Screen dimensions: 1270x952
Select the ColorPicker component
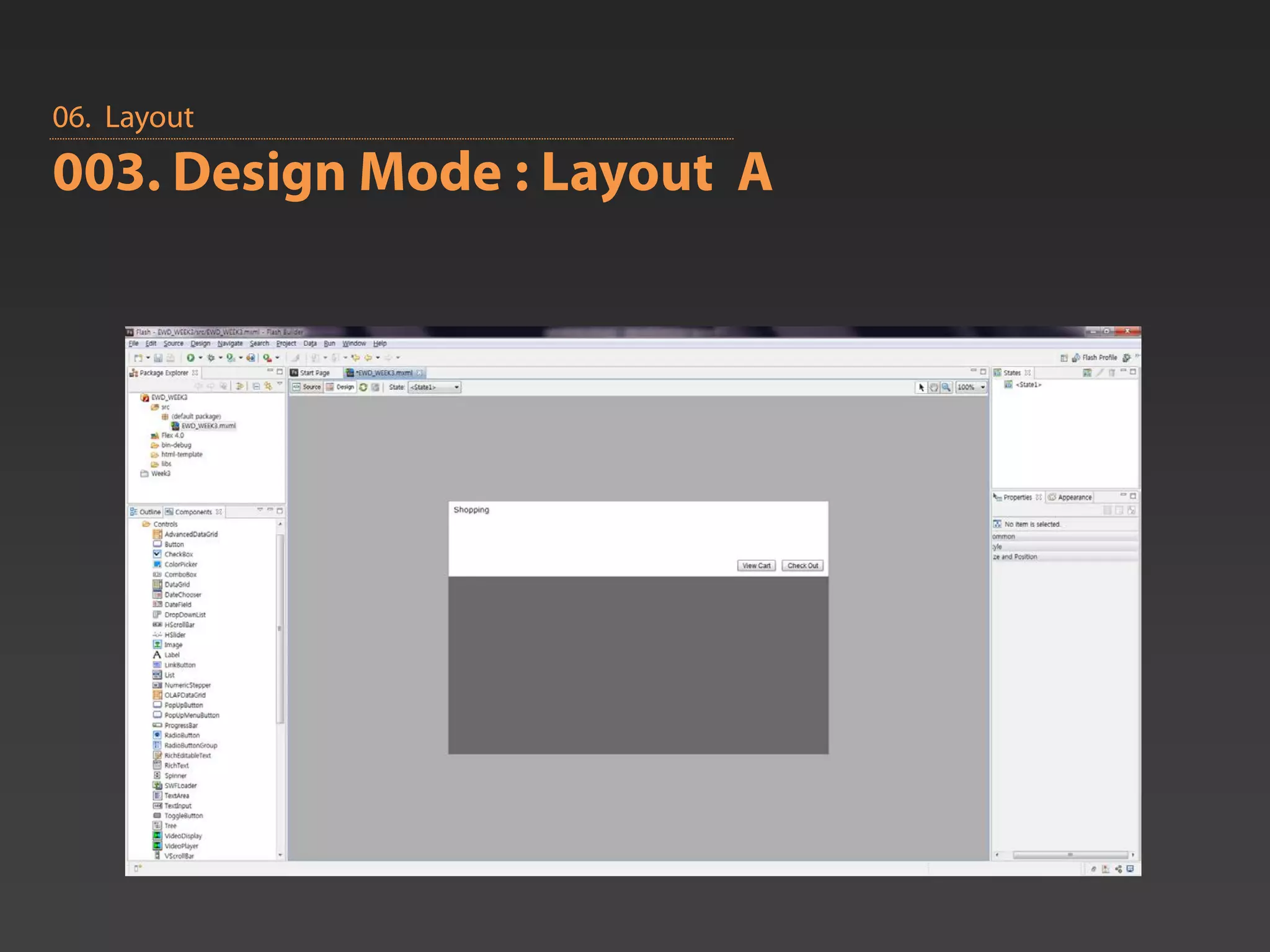tap(175, 564)
